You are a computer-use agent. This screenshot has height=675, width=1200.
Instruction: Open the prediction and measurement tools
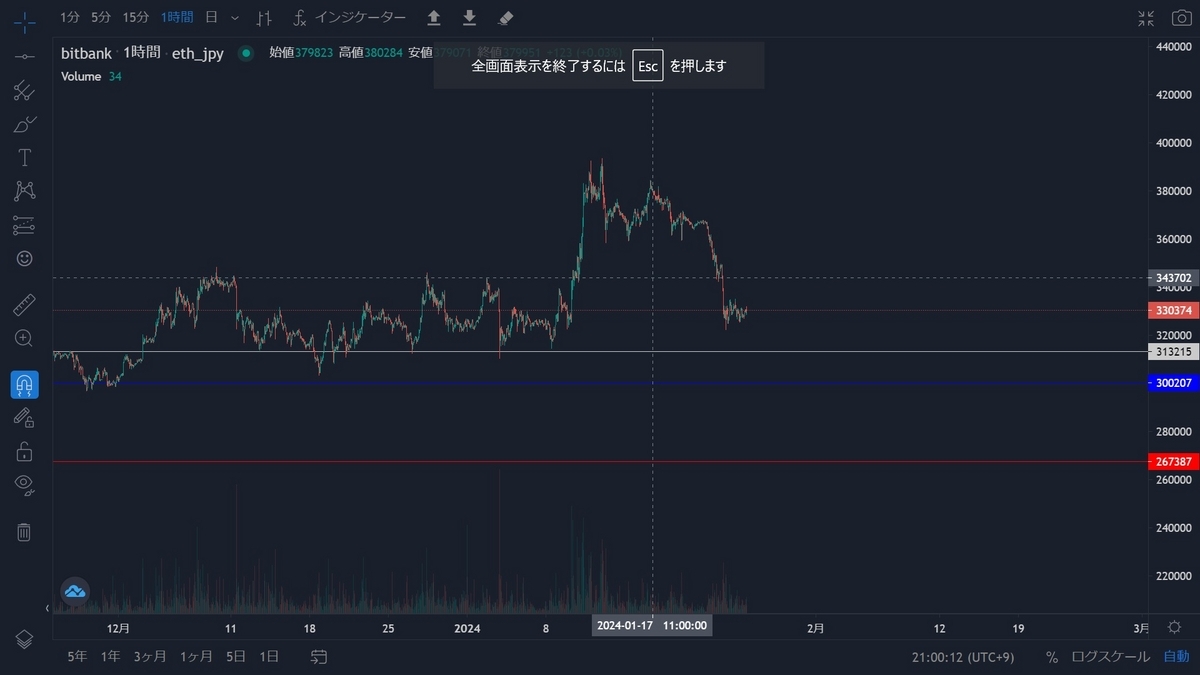tap(24, 225)
